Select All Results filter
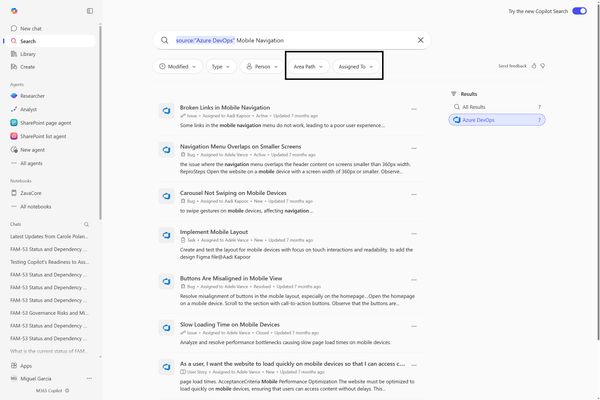The width and height of the screenshot is (600, 400). point(497,107)
